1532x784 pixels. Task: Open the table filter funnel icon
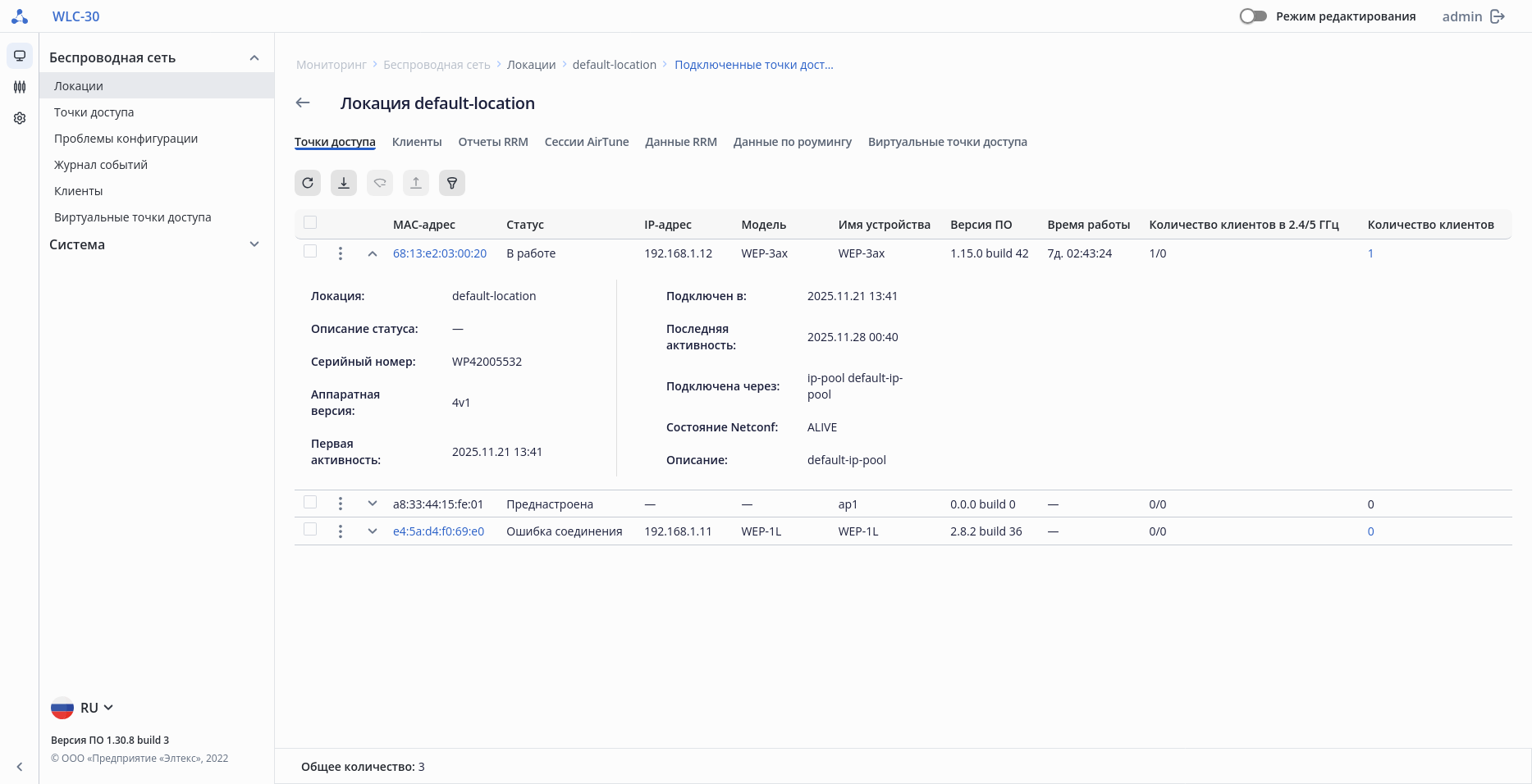click(x=452, y=183)
